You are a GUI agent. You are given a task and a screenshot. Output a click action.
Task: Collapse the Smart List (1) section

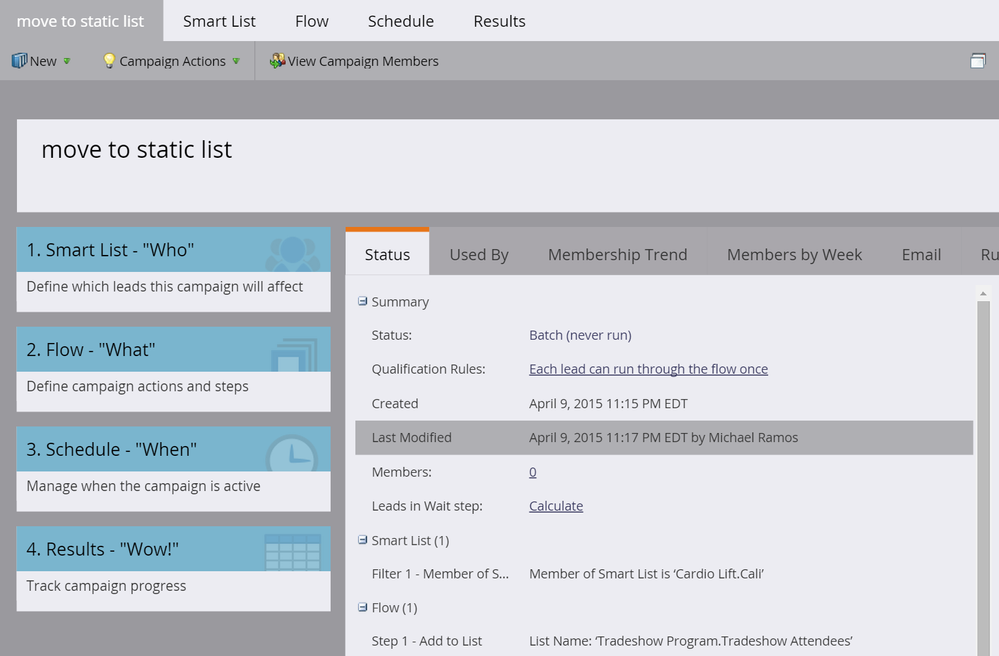(x=363, y=540)
